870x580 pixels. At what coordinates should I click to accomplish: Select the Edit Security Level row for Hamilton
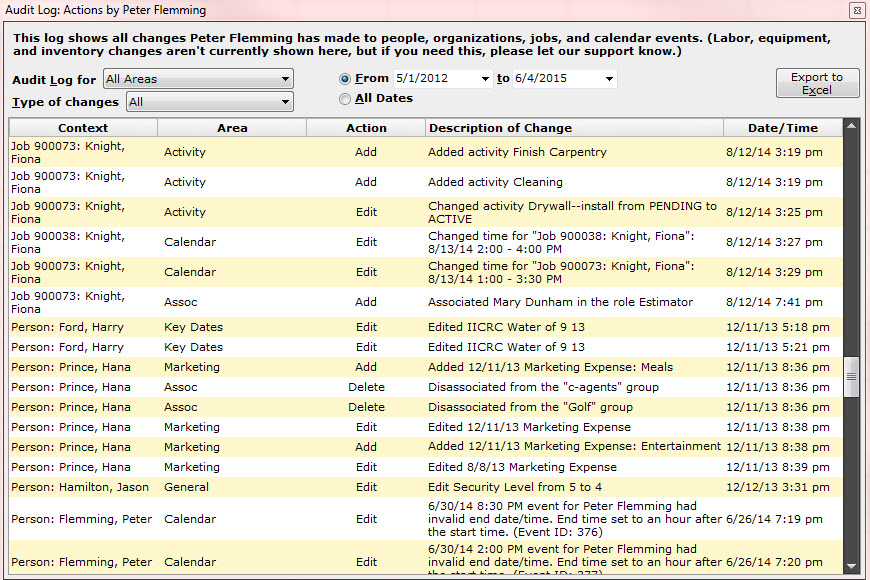426,487
